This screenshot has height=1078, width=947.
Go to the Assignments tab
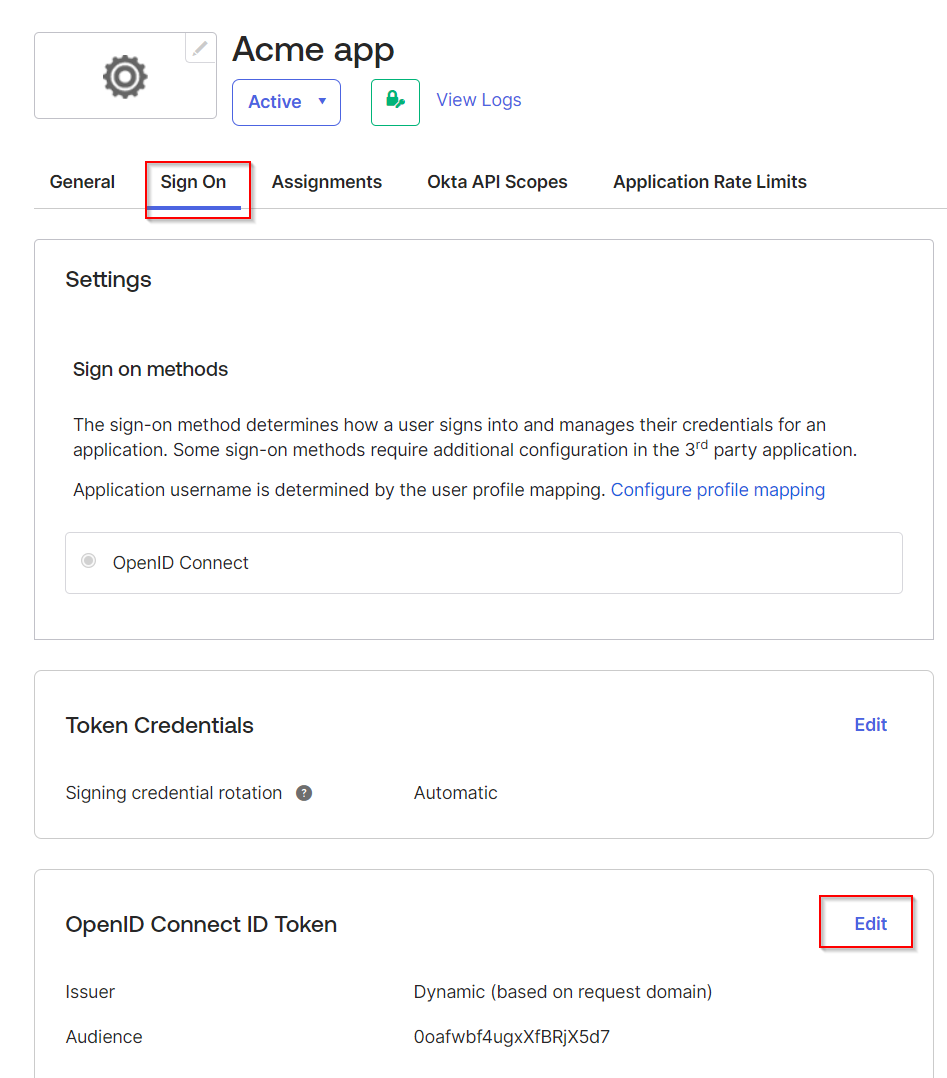click(327, 182)
